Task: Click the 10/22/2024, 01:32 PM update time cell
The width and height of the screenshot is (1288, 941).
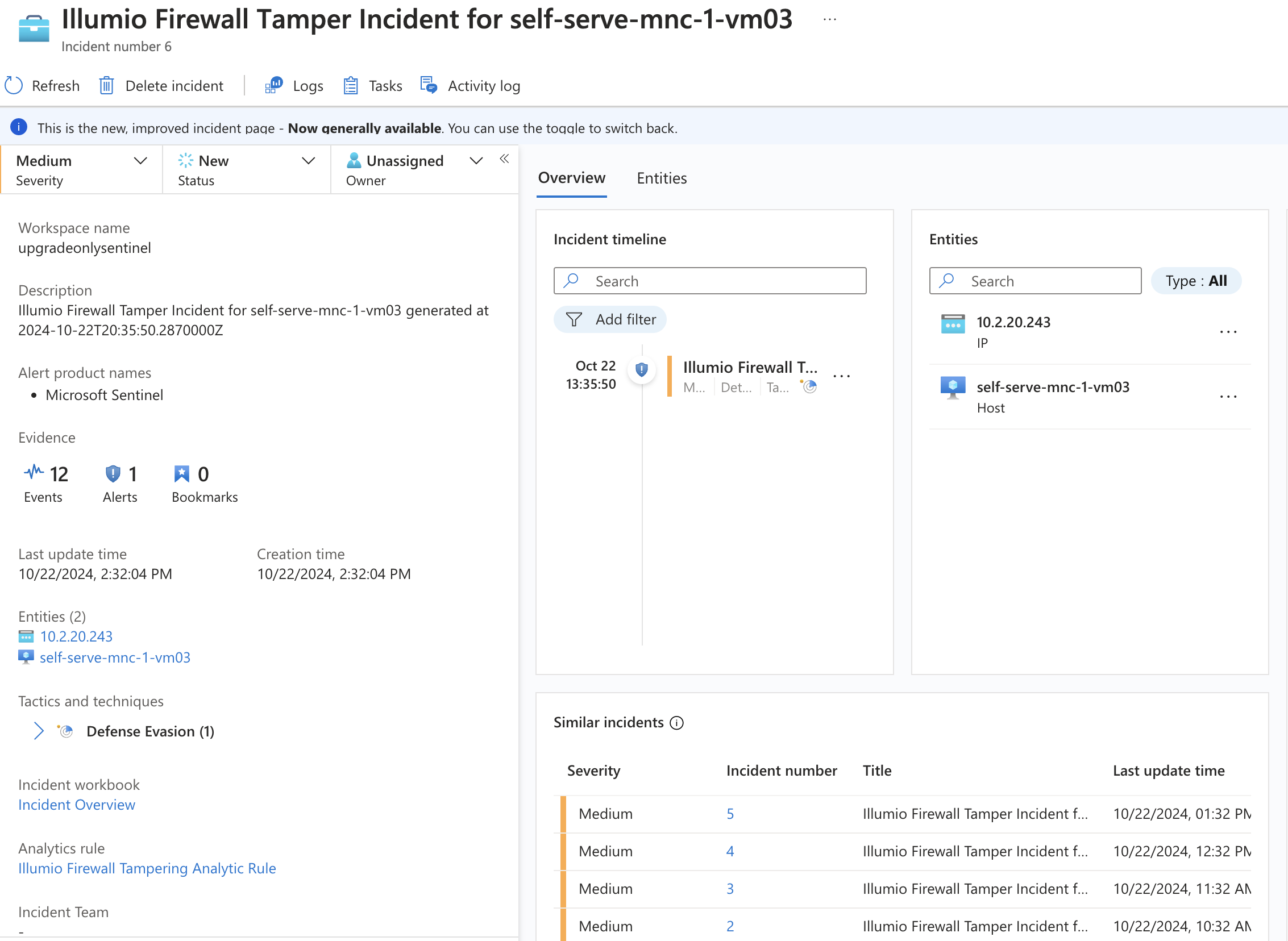Action: tap(1182, 814)
